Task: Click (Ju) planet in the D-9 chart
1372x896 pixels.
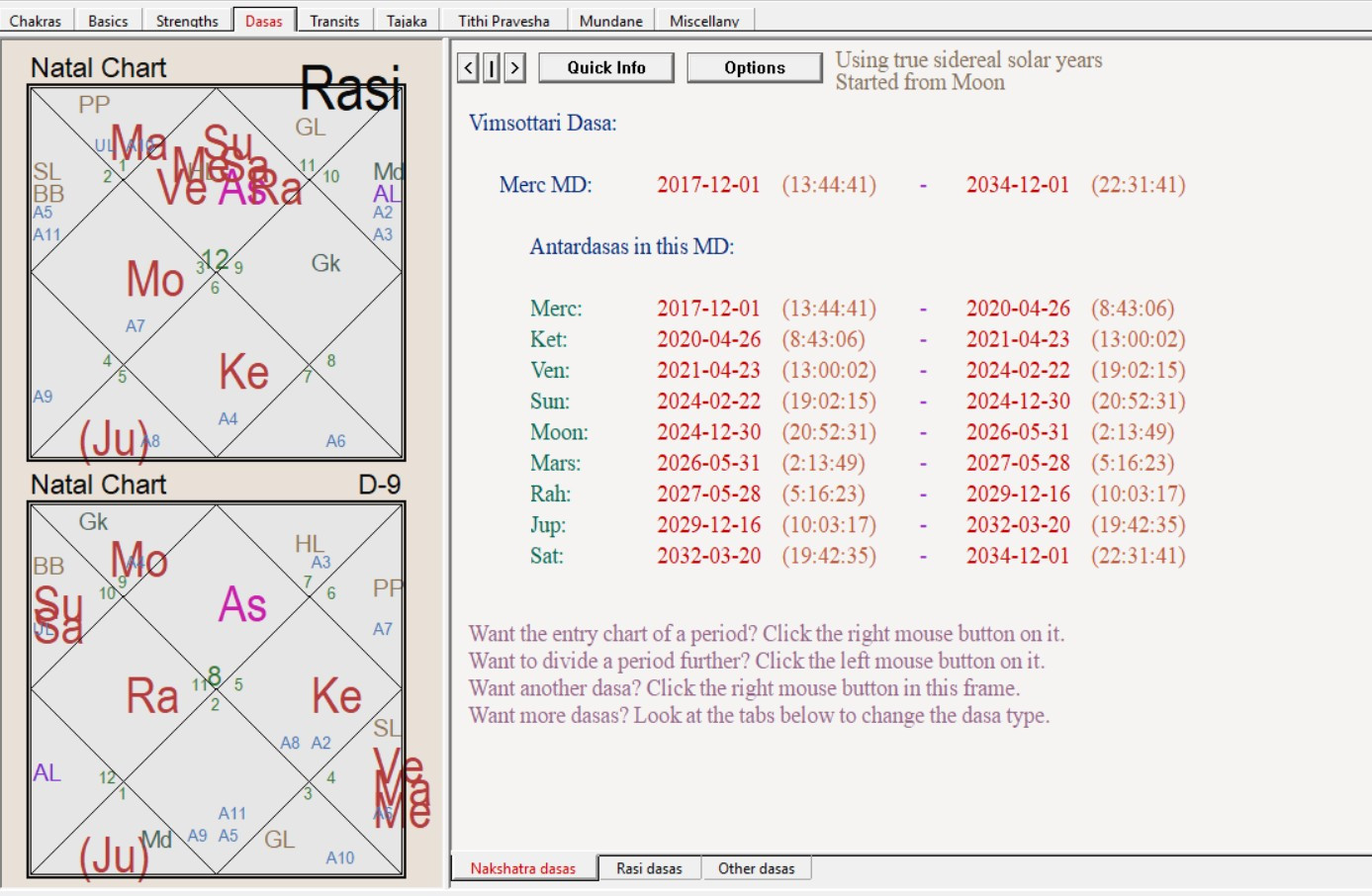Action: point(114,854)
